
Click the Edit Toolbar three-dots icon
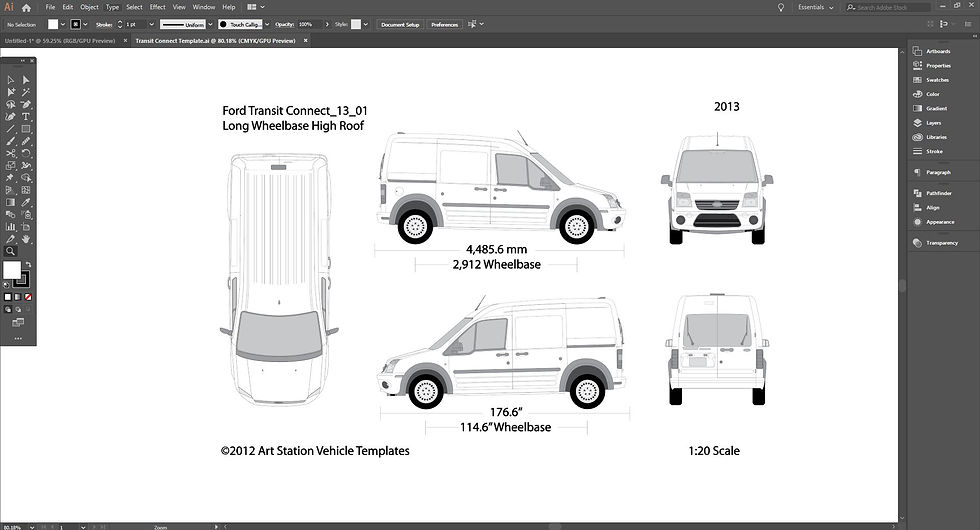pos(18,339)
